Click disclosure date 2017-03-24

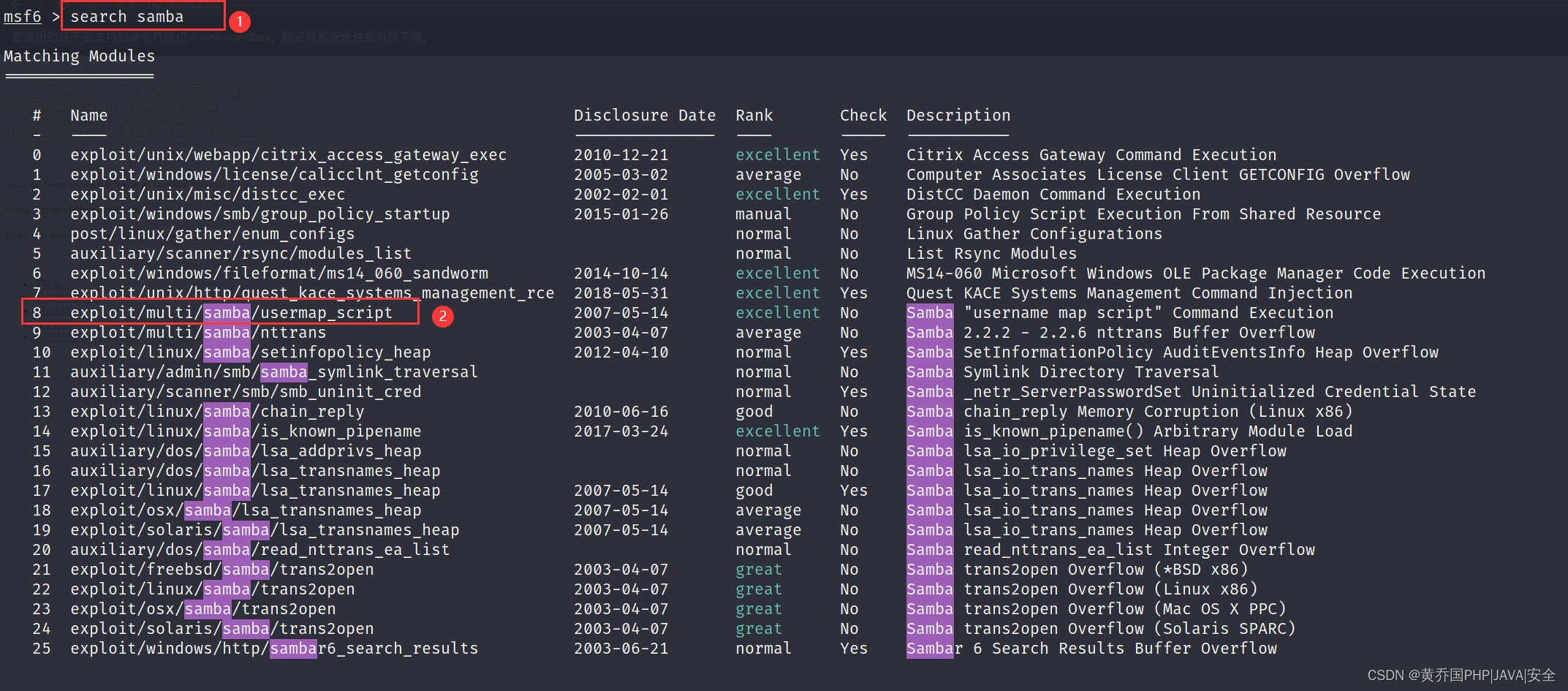[621, 431]
